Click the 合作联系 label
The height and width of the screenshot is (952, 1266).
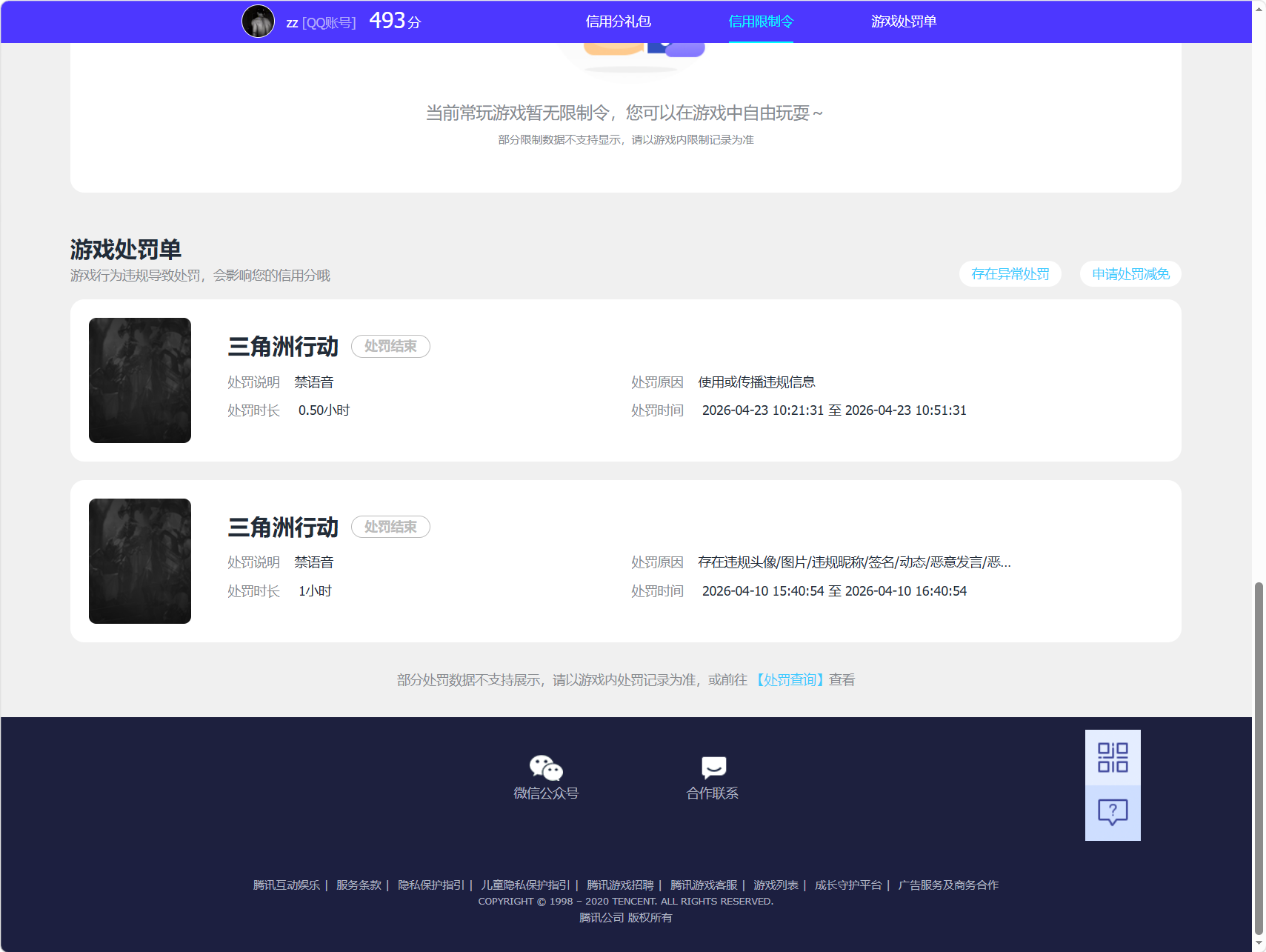pos(713,793)
